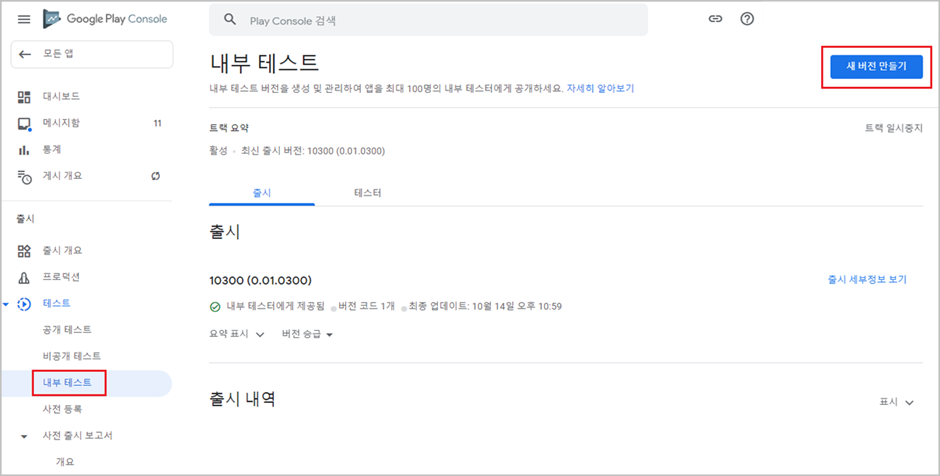Click the search magnifier icon
The height and width of the screenshot is (476, 940).
pos(230,20)
